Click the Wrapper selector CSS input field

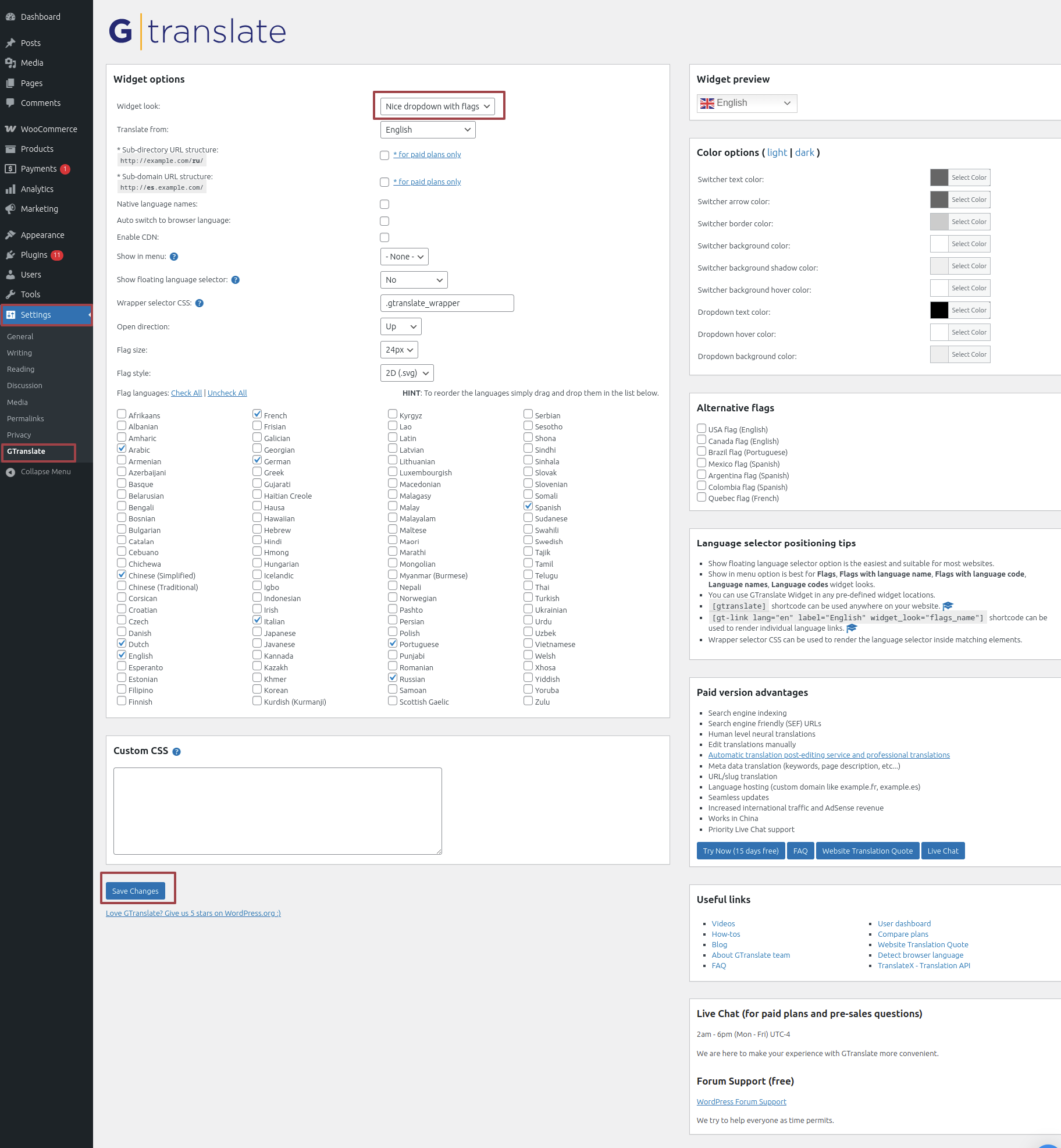447,303
